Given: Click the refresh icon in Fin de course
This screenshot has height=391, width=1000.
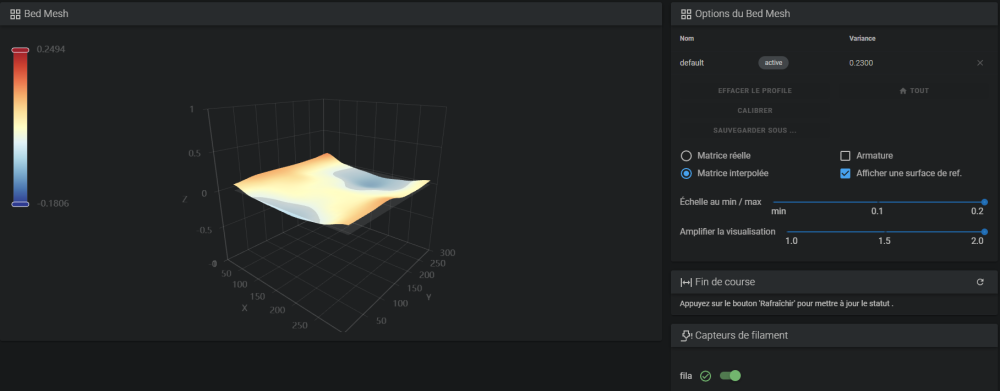Looking at the screenshot, I should (980, 282).
